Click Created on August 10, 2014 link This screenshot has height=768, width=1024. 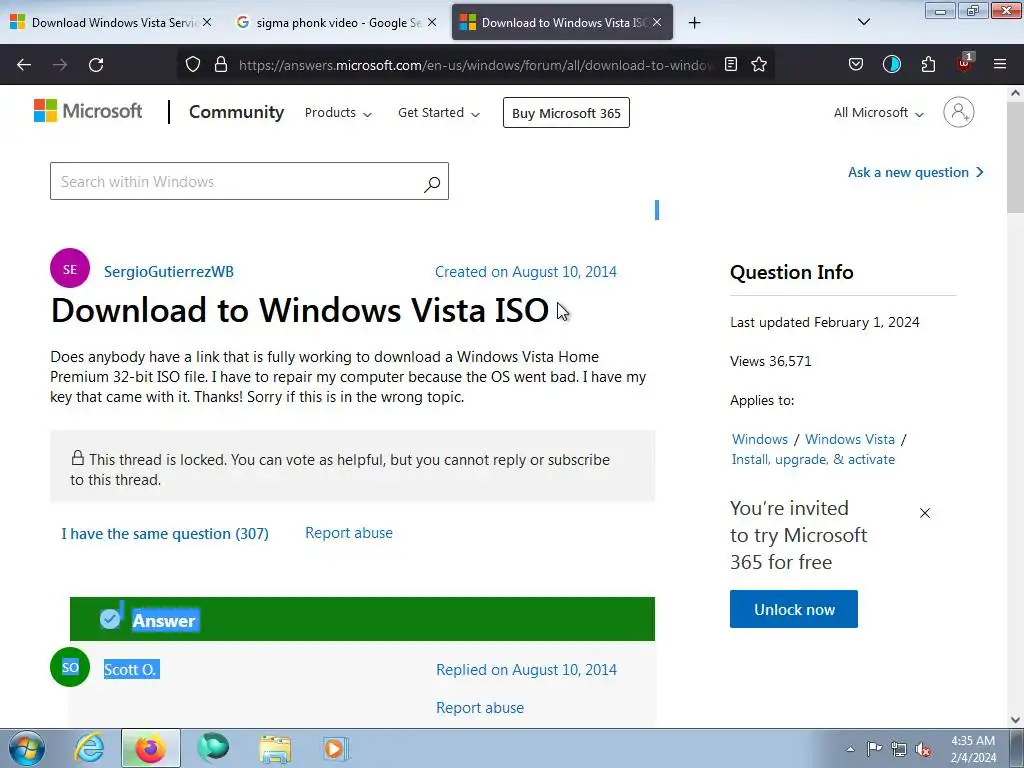pyautogui.click(x=526, y=272)
